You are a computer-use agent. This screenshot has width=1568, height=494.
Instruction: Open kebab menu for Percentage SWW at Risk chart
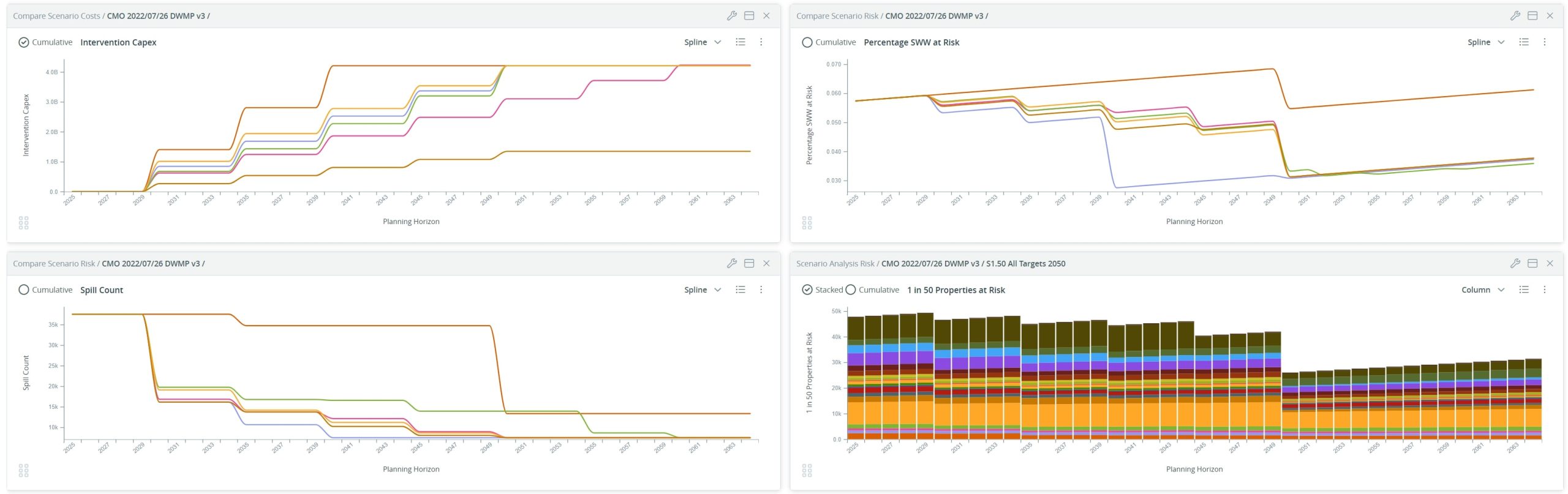1545,42
